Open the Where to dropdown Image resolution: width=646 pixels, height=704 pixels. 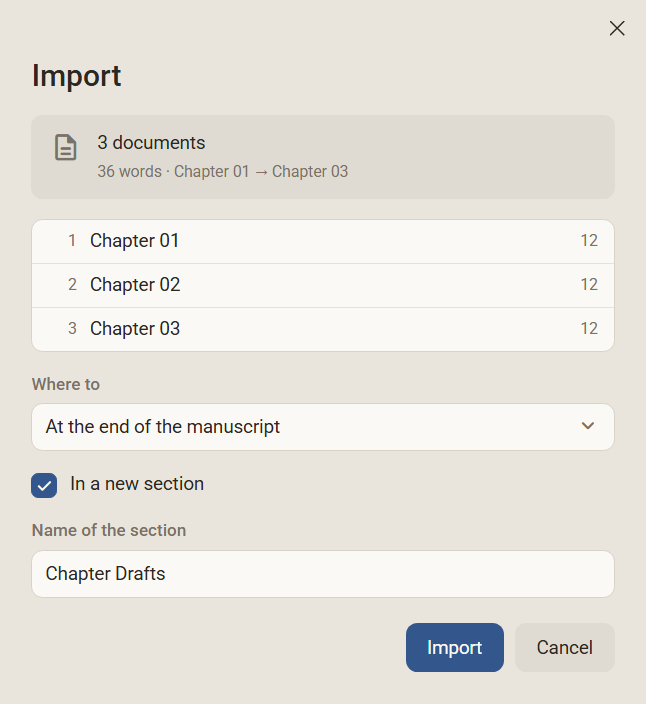(323, 427)
